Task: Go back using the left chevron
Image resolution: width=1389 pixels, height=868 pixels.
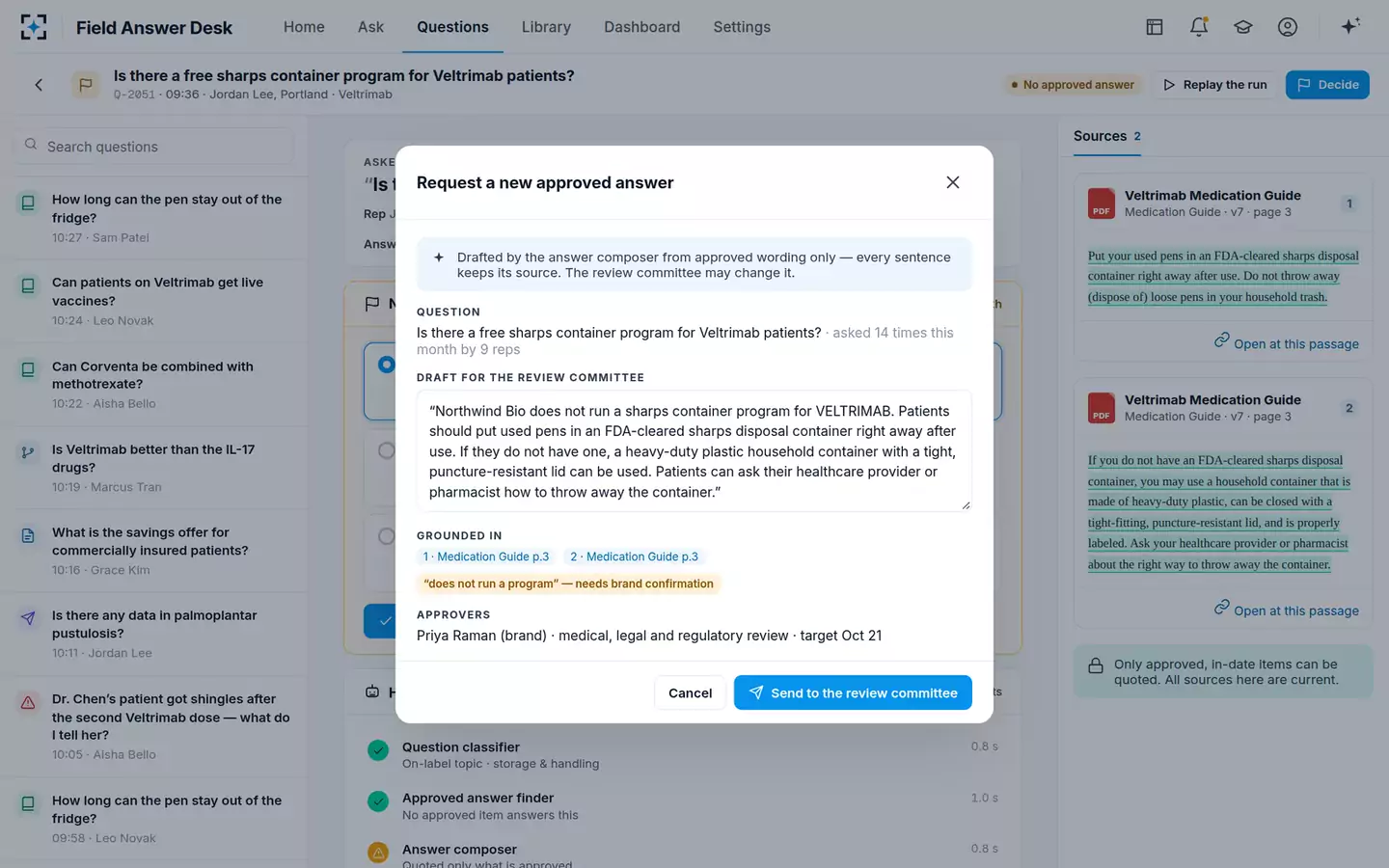Action: (39, 85)
